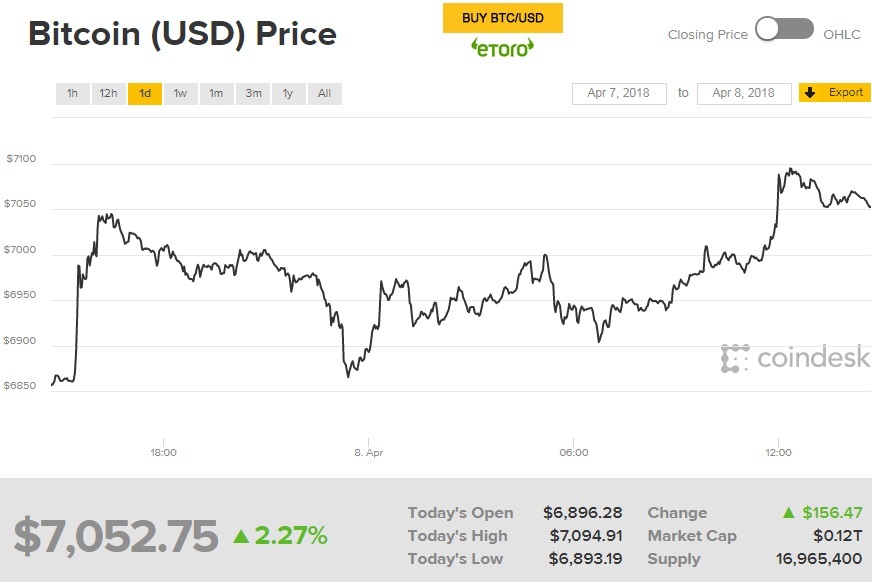Click the download arrow on Export button

(x=812, y=92)
